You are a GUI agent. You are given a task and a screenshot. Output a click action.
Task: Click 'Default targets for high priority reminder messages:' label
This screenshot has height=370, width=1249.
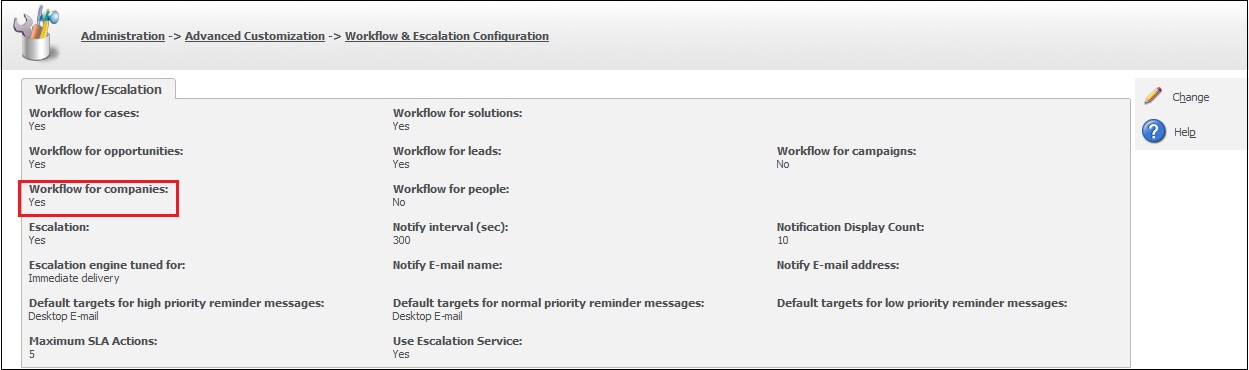click(x=176, y=303)
